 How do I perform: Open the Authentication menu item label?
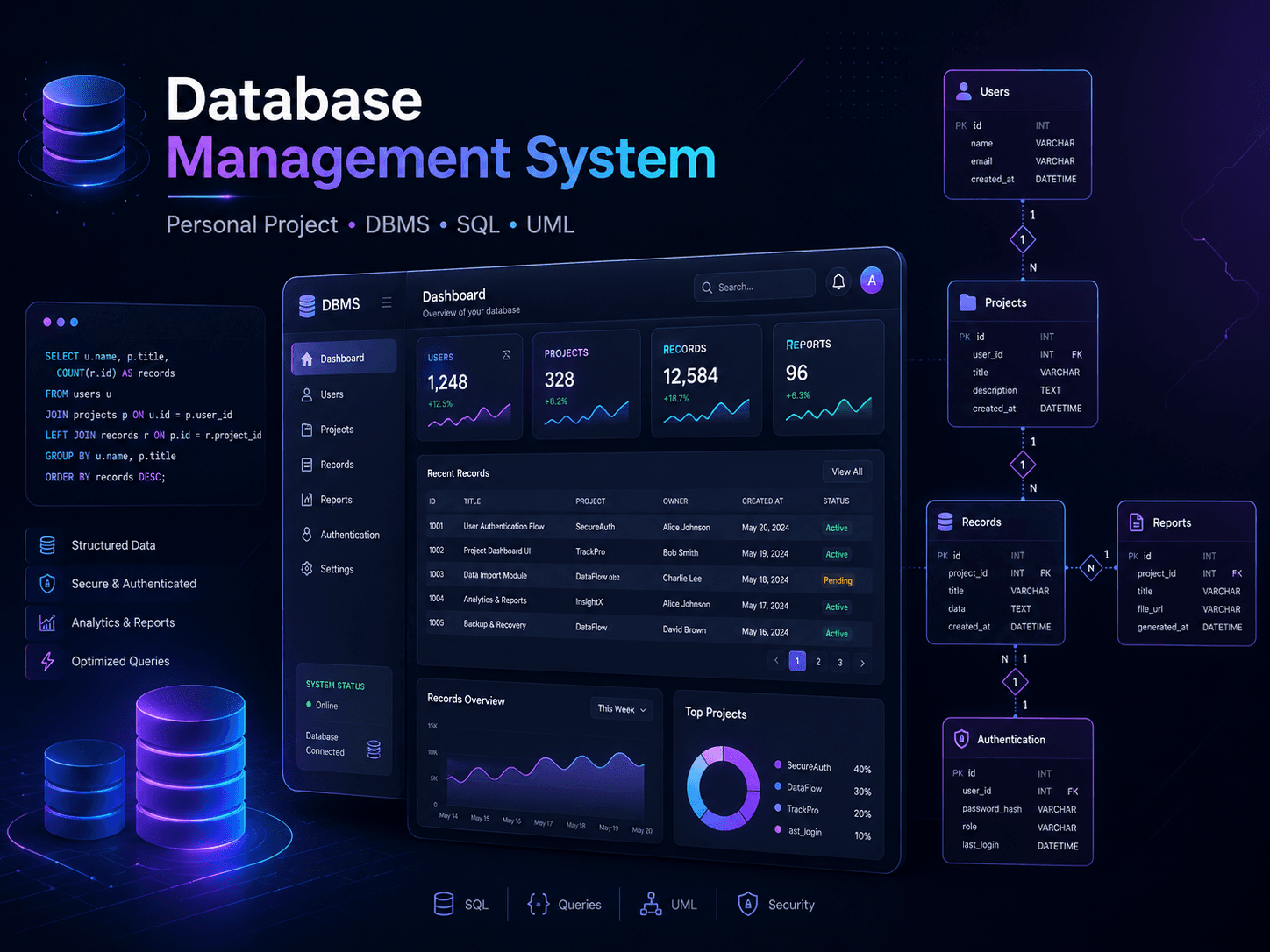pos(350,535)
